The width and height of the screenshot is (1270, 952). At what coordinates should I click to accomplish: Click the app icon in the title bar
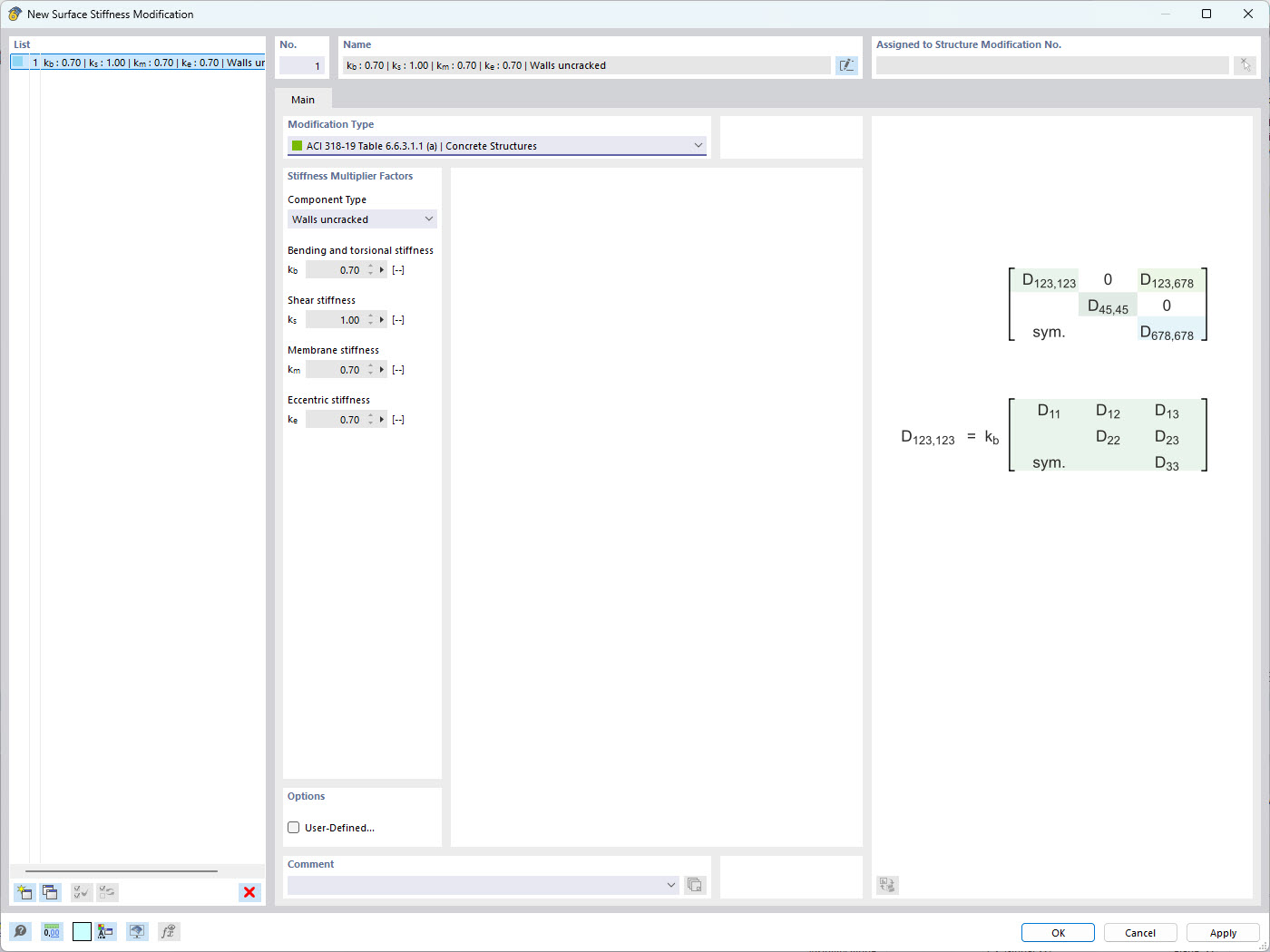coord(15,14)
